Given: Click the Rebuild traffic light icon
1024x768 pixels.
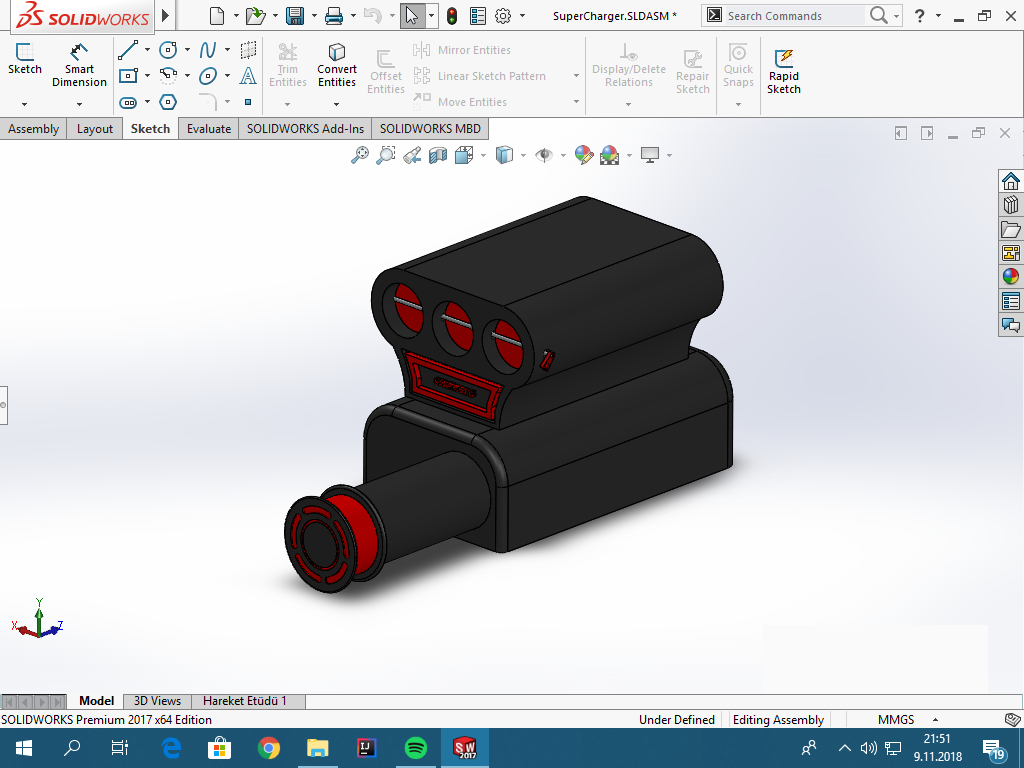Looking at the screenshot, I should coord(452,16).
